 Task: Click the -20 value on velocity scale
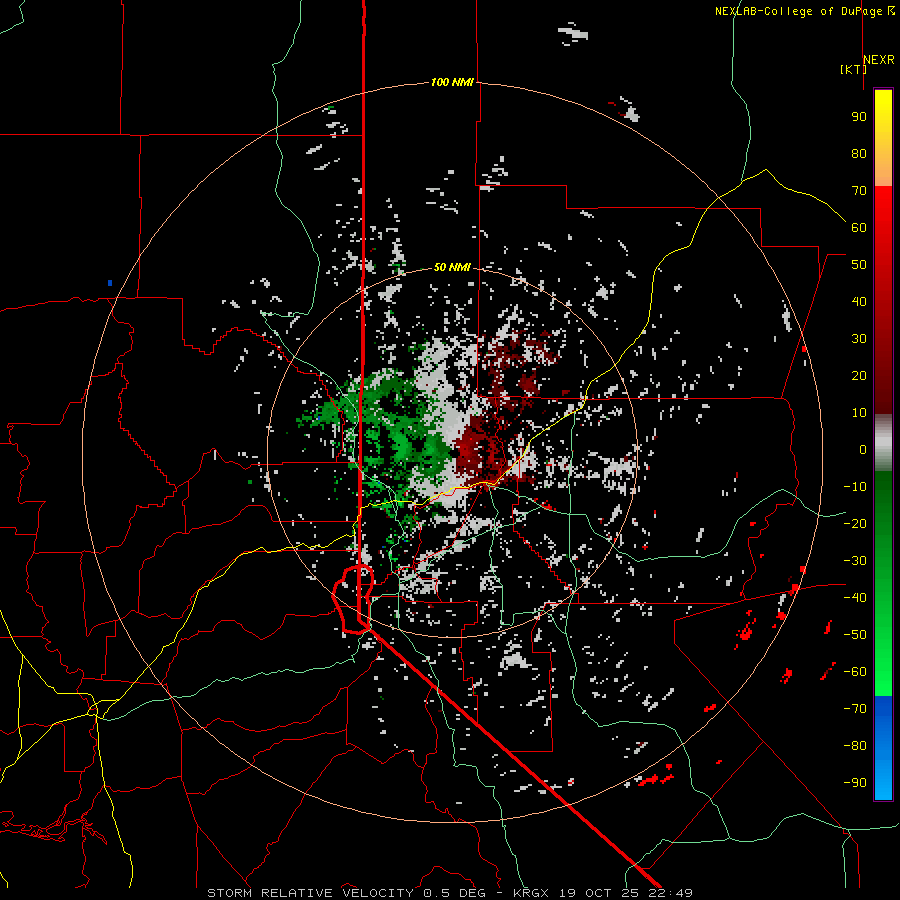[x=855, y=524]
